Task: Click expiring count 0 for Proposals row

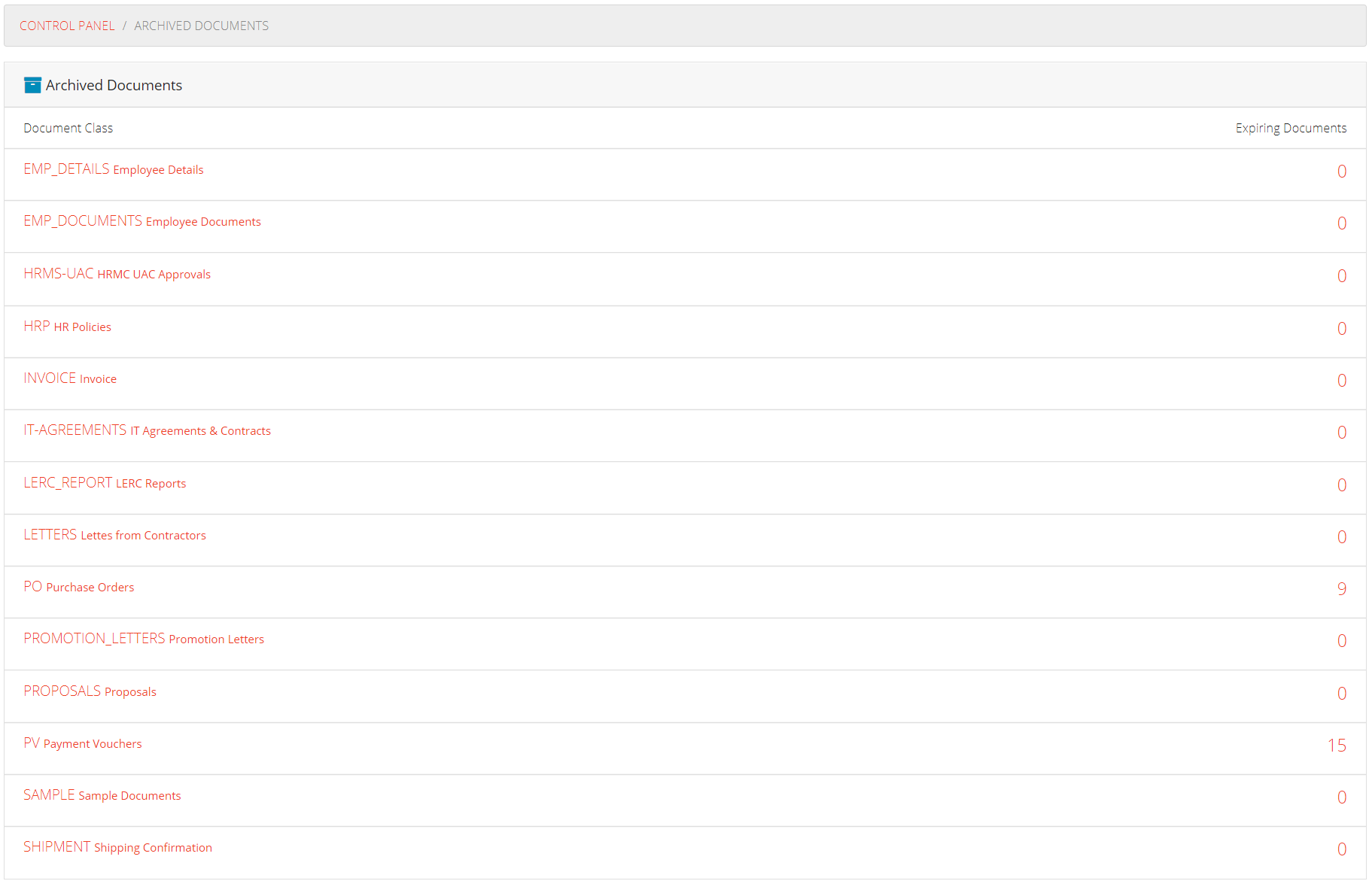Action: pos(1341,694)
